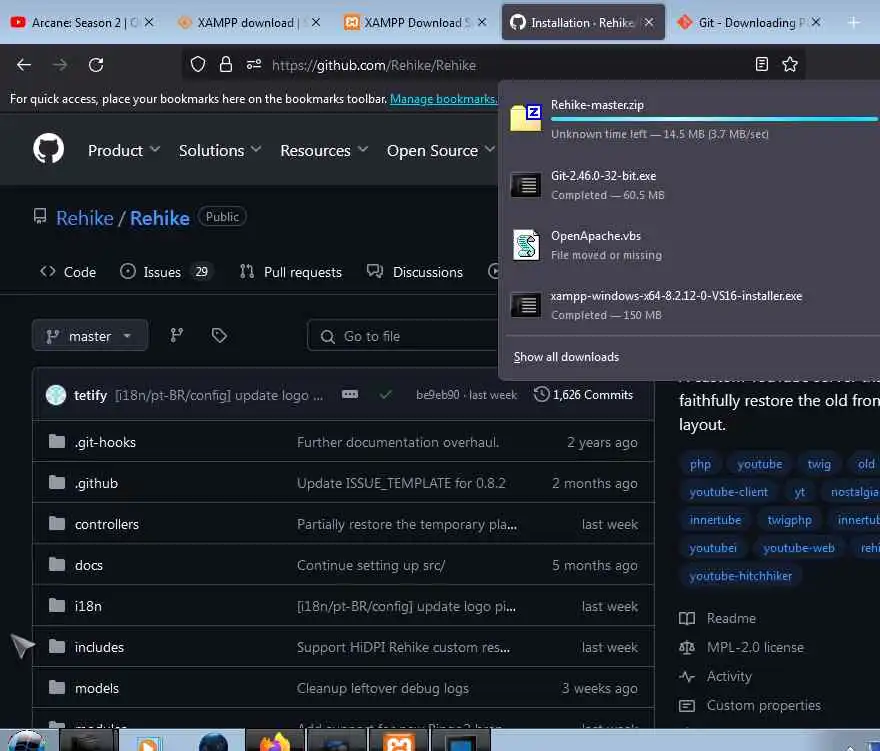Click the Rehike-master.zip download progress bar

tap(714, 119)
